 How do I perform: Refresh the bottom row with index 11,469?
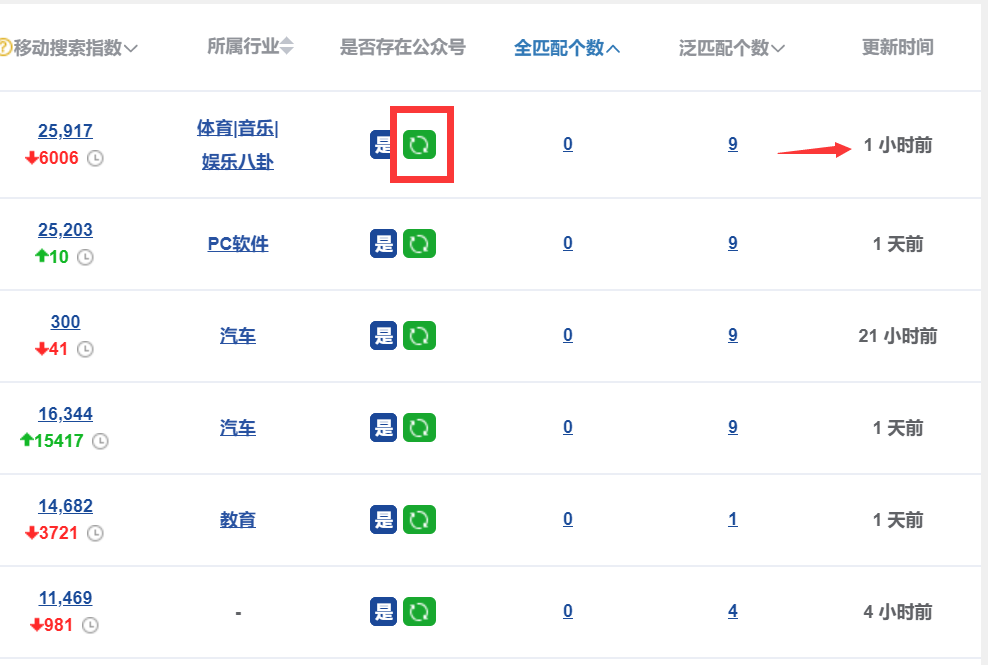click(x=419, y=611)
